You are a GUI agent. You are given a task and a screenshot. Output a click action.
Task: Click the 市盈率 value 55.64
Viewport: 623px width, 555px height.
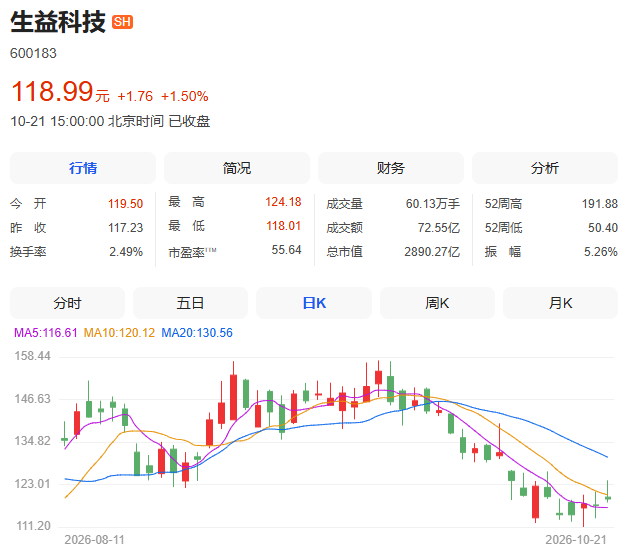[x=286, y=249]
